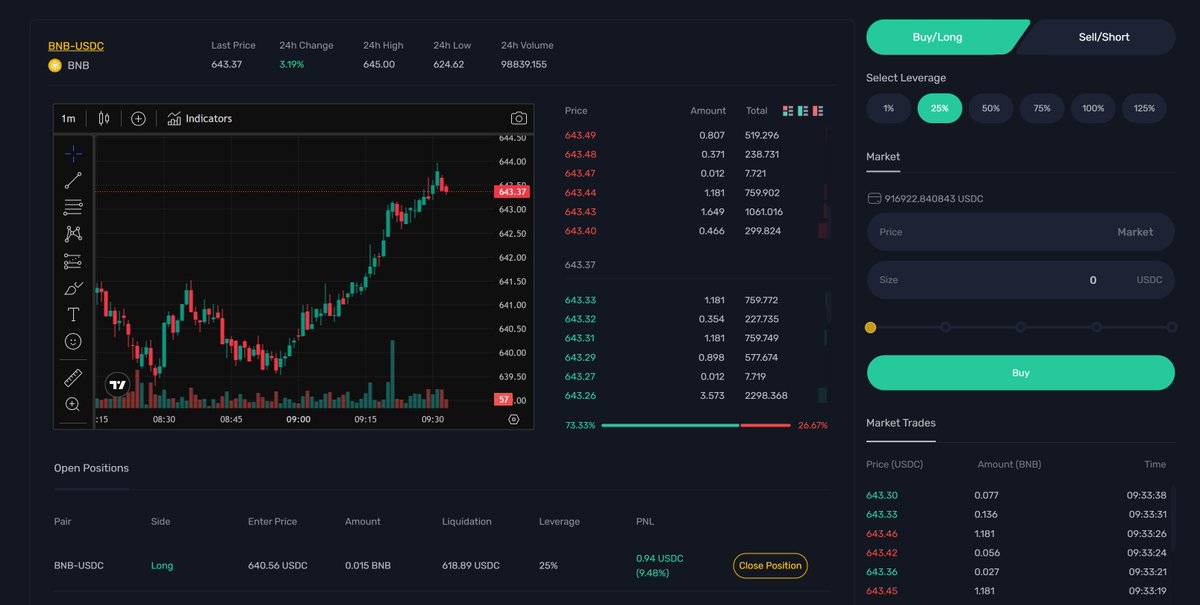The height and width of the screenshot is (605, 1200).
Task: Open the 1m timeframe selector
Action: 67,117
